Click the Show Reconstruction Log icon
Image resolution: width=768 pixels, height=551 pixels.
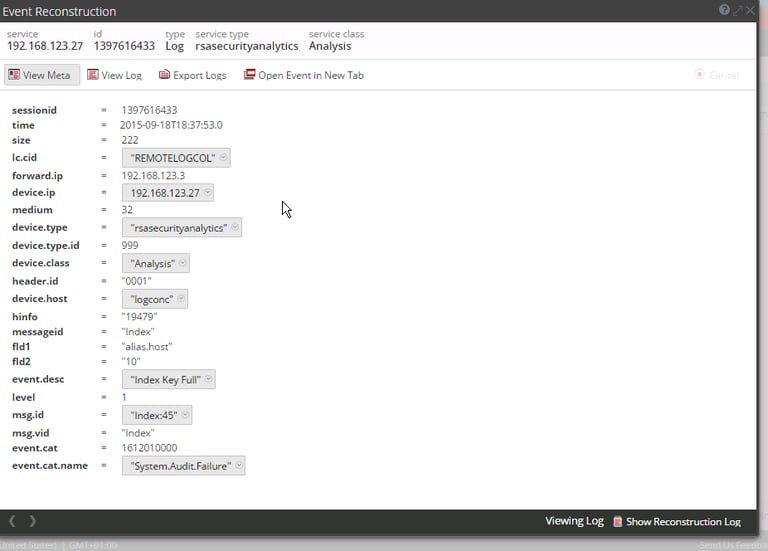tap(618, 522)
